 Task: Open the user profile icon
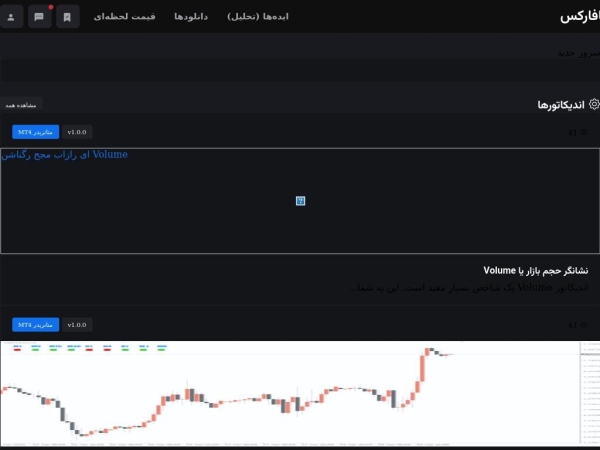11,17
